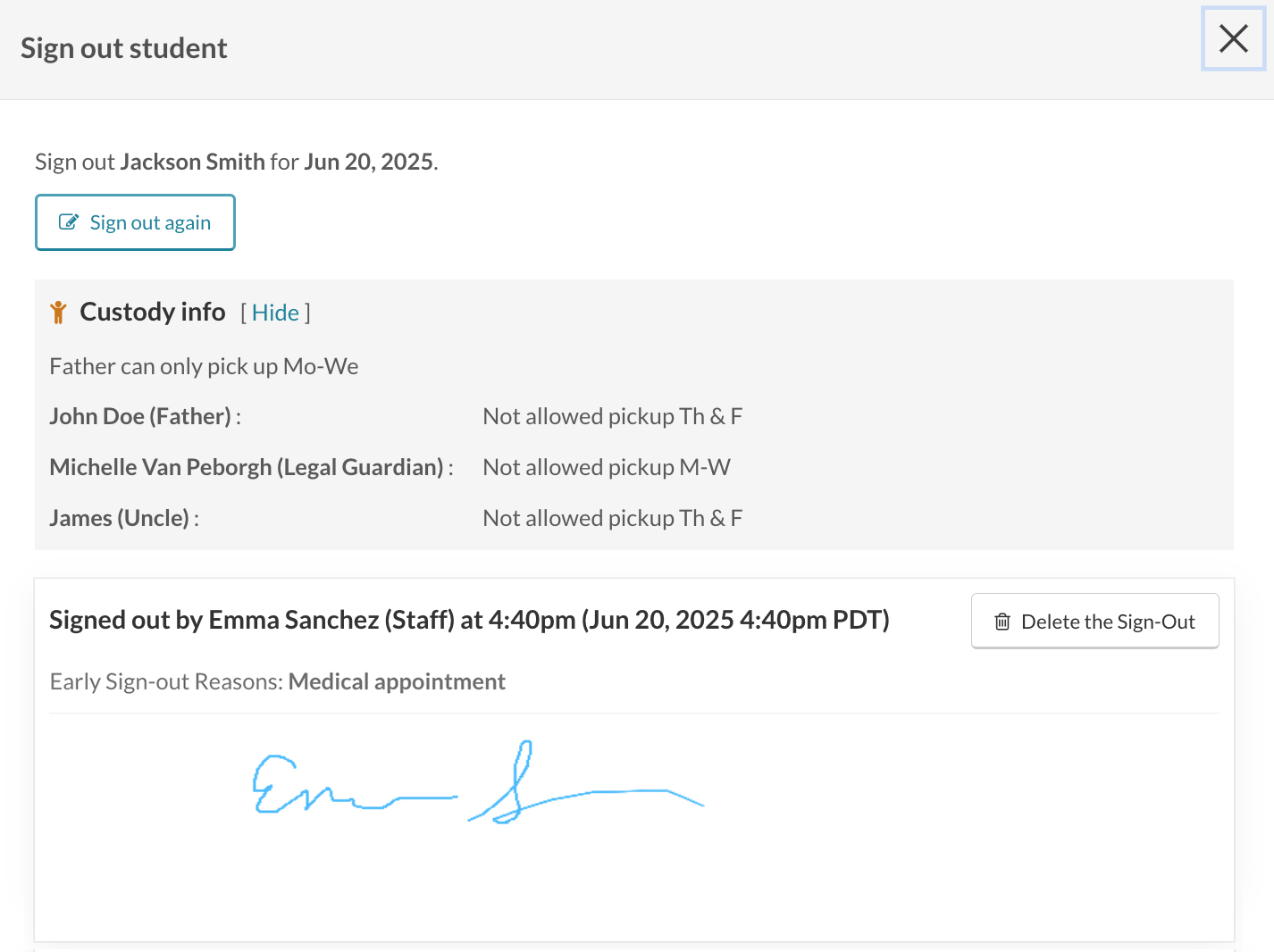Click the Signed out by Emma Sanchez heading

tap(469, 620)
